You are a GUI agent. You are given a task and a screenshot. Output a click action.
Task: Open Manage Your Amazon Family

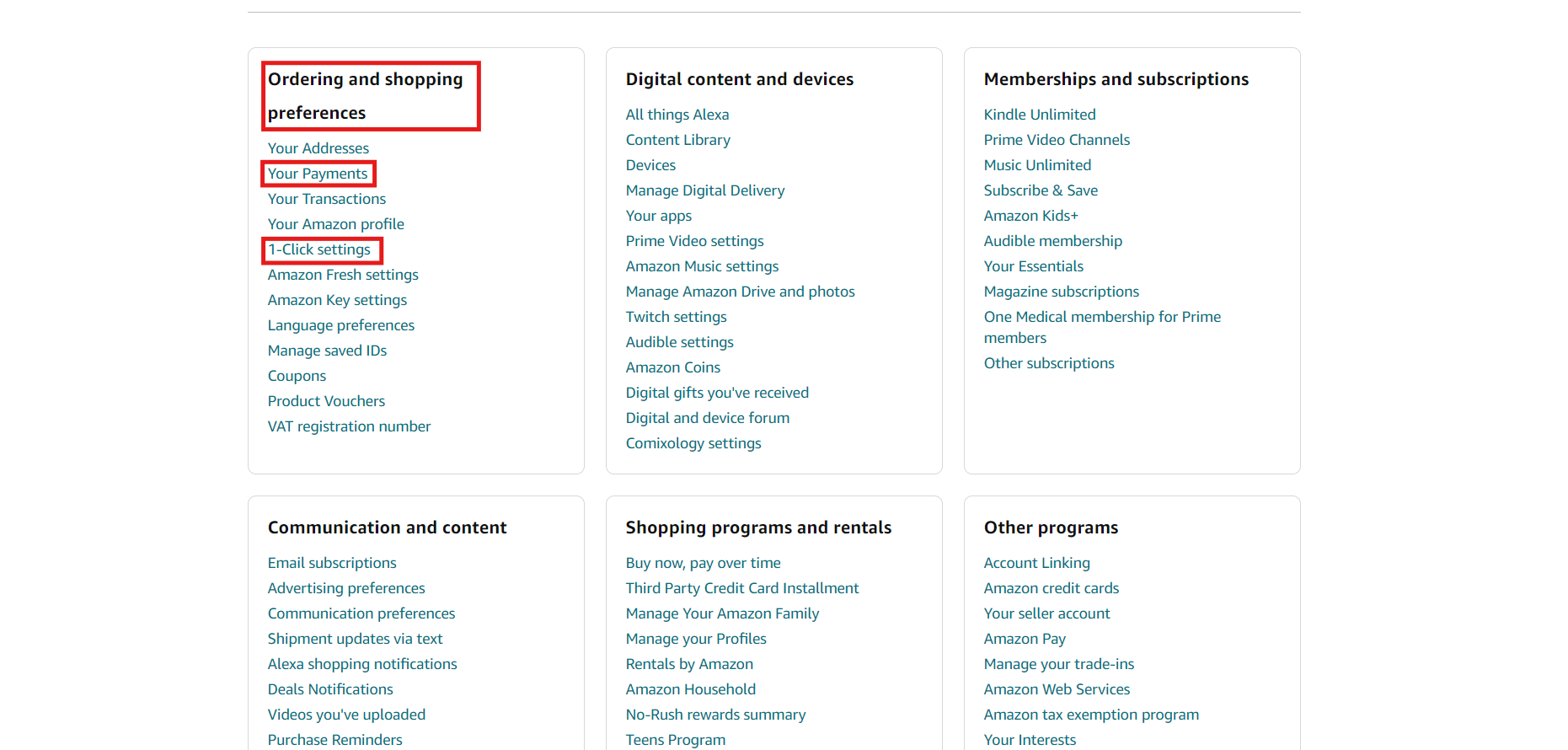pos(722,613)
